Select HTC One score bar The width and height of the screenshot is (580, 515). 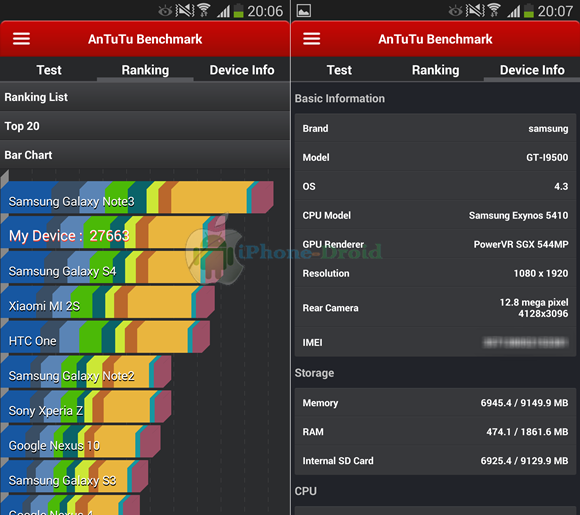105,337
